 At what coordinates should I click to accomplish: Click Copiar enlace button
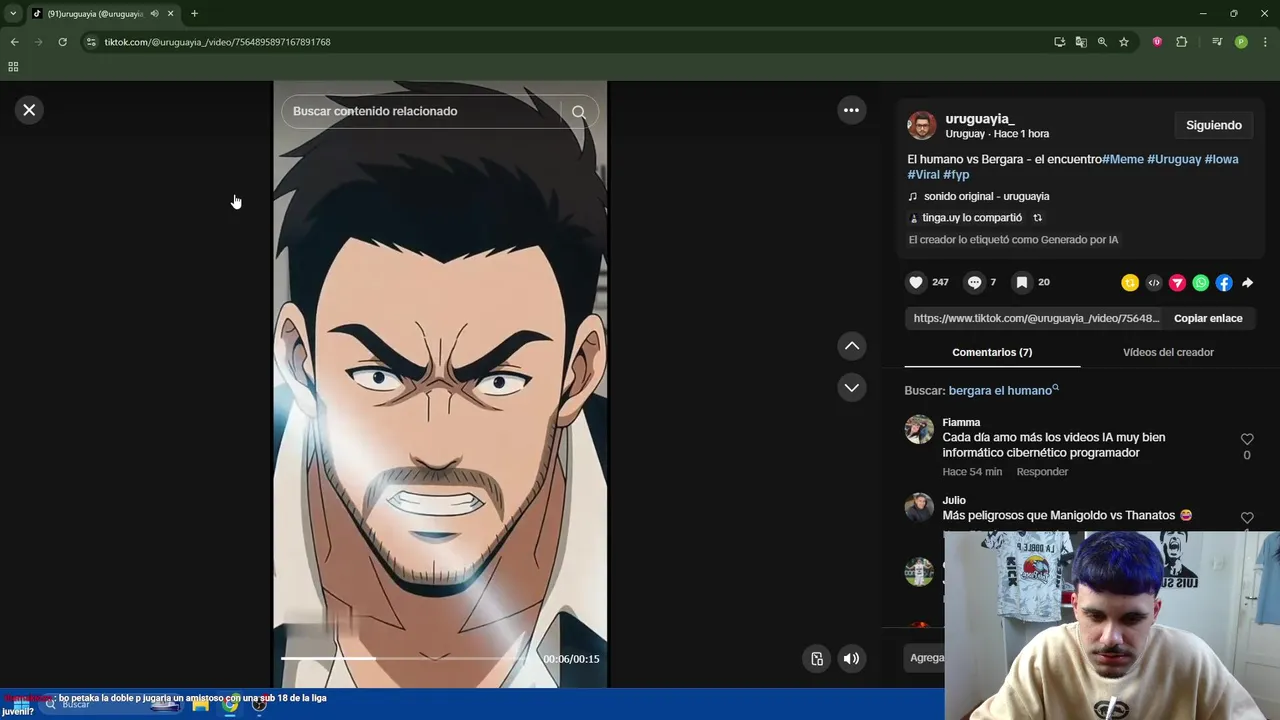1208,318
